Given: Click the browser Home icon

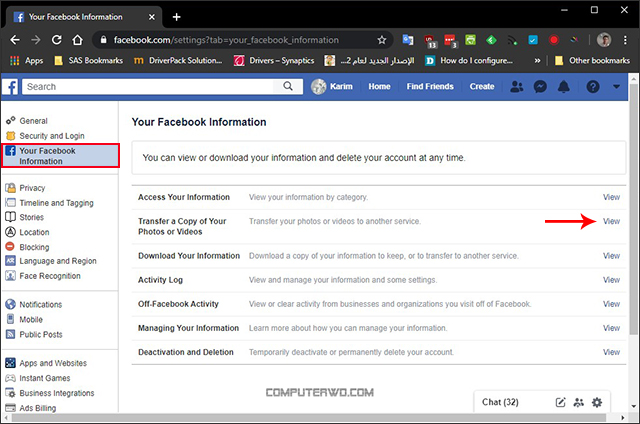Looking at the screenshot, I should pos(78,40).
